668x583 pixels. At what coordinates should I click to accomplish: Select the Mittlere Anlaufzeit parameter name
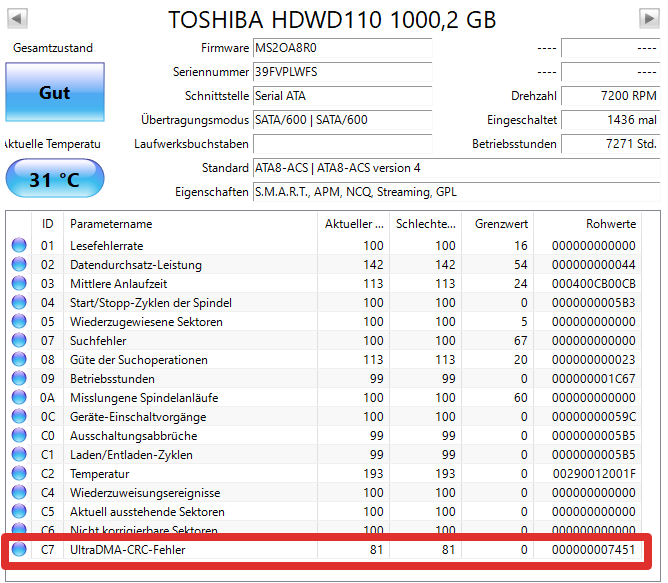(118, 283)
